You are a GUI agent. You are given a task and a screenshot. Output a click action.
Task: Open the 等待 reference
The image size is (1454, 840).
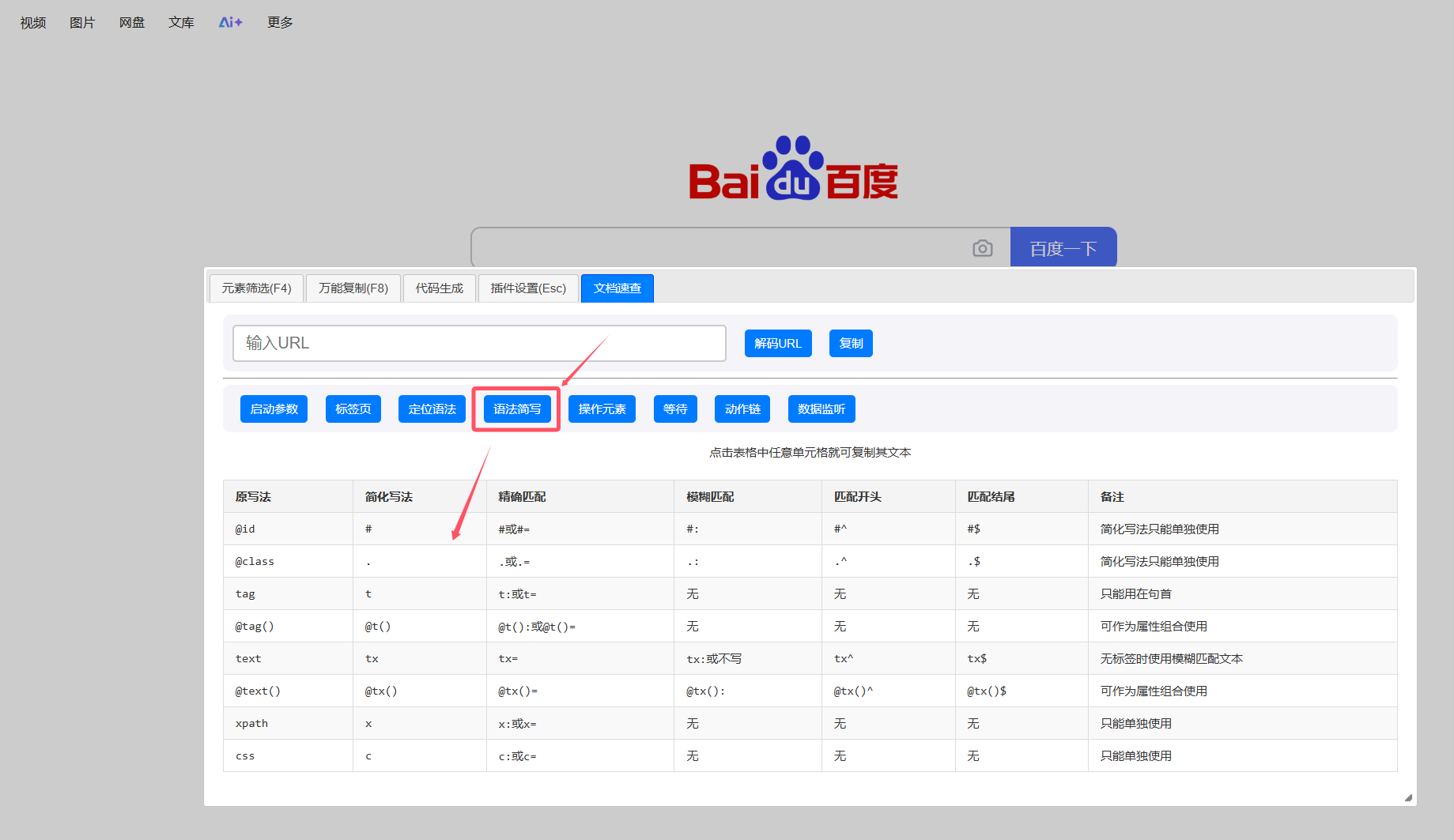coord(675,409)
